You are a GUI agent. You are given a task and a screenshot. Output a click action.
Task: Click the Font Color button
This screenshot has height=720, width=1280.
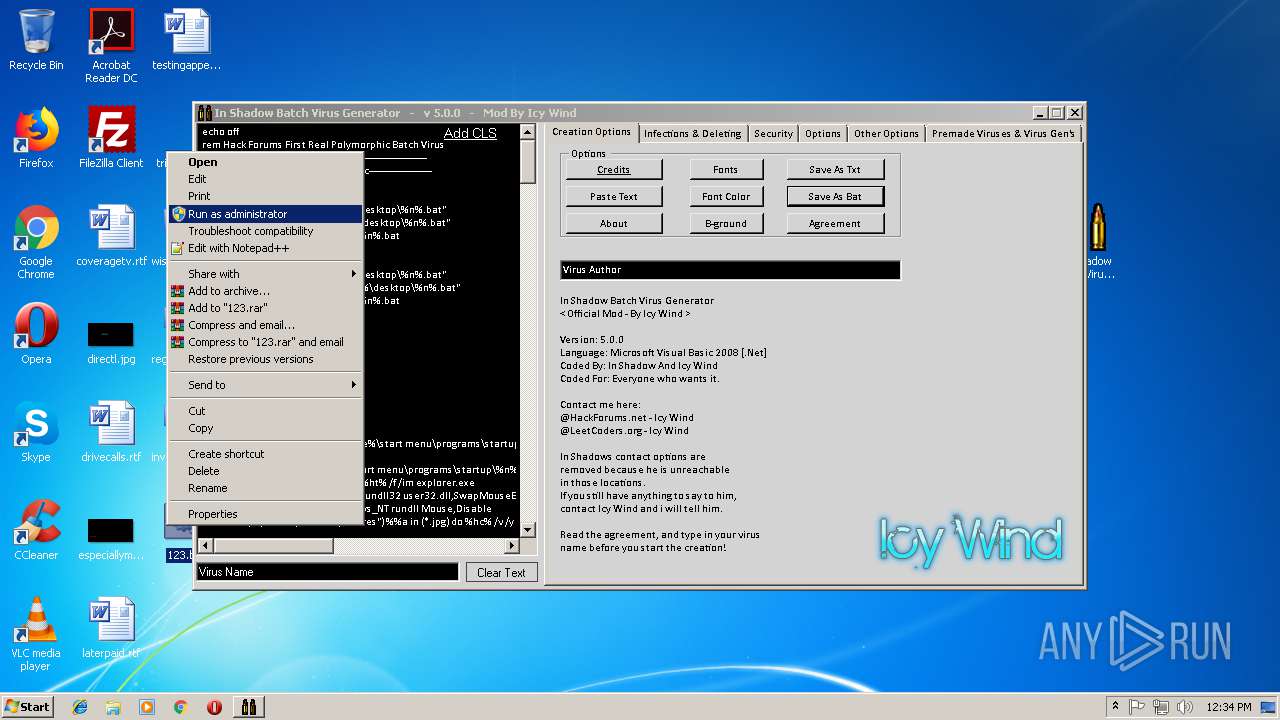tap(726, 197)
